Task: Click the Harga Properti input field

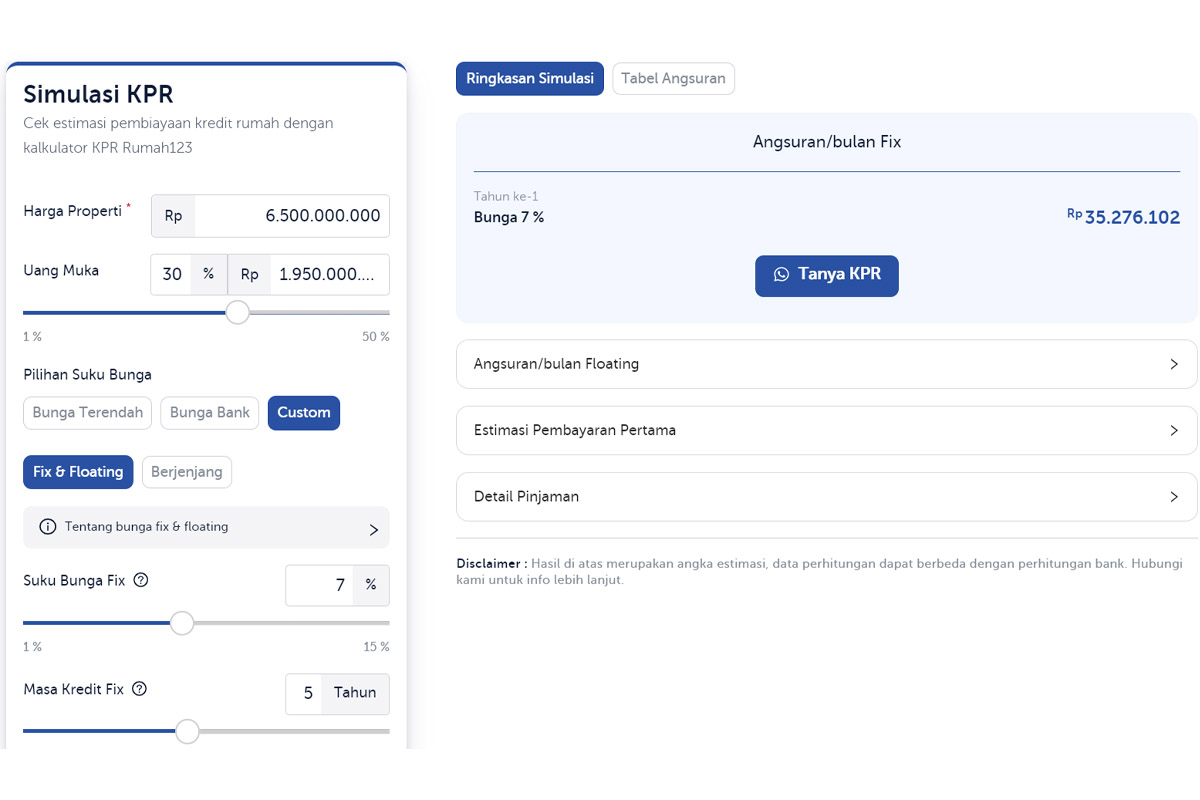Action: 290,216
